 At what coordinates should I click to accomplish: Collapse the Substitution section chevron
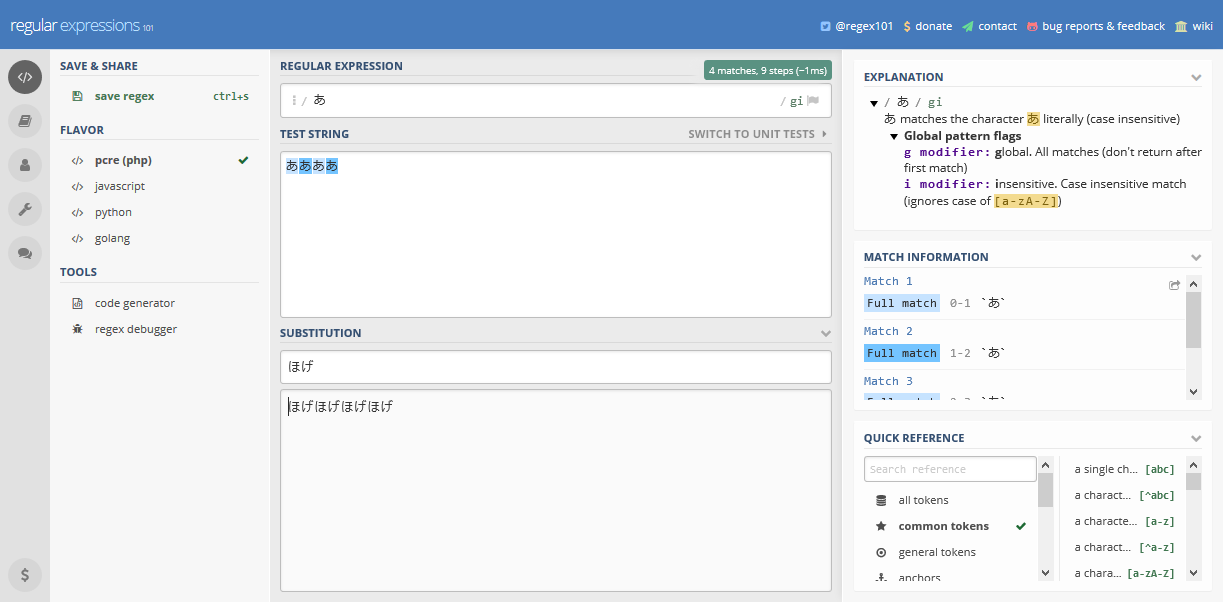(x=825, y=333)
